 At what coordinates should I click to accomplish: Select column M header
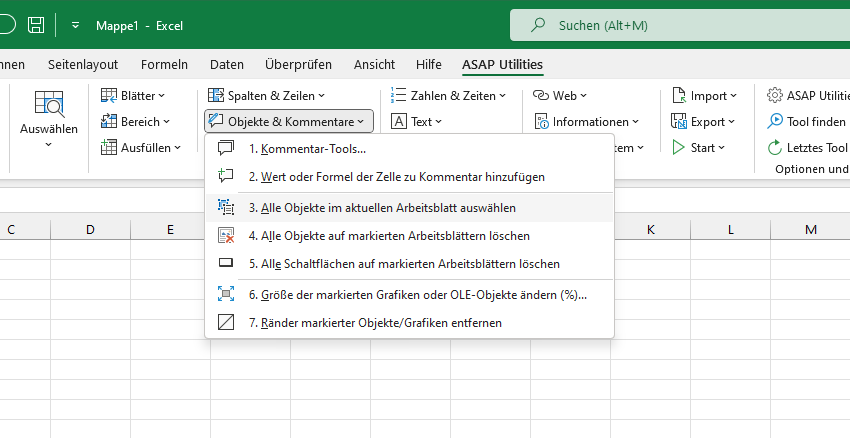(810, 230)
